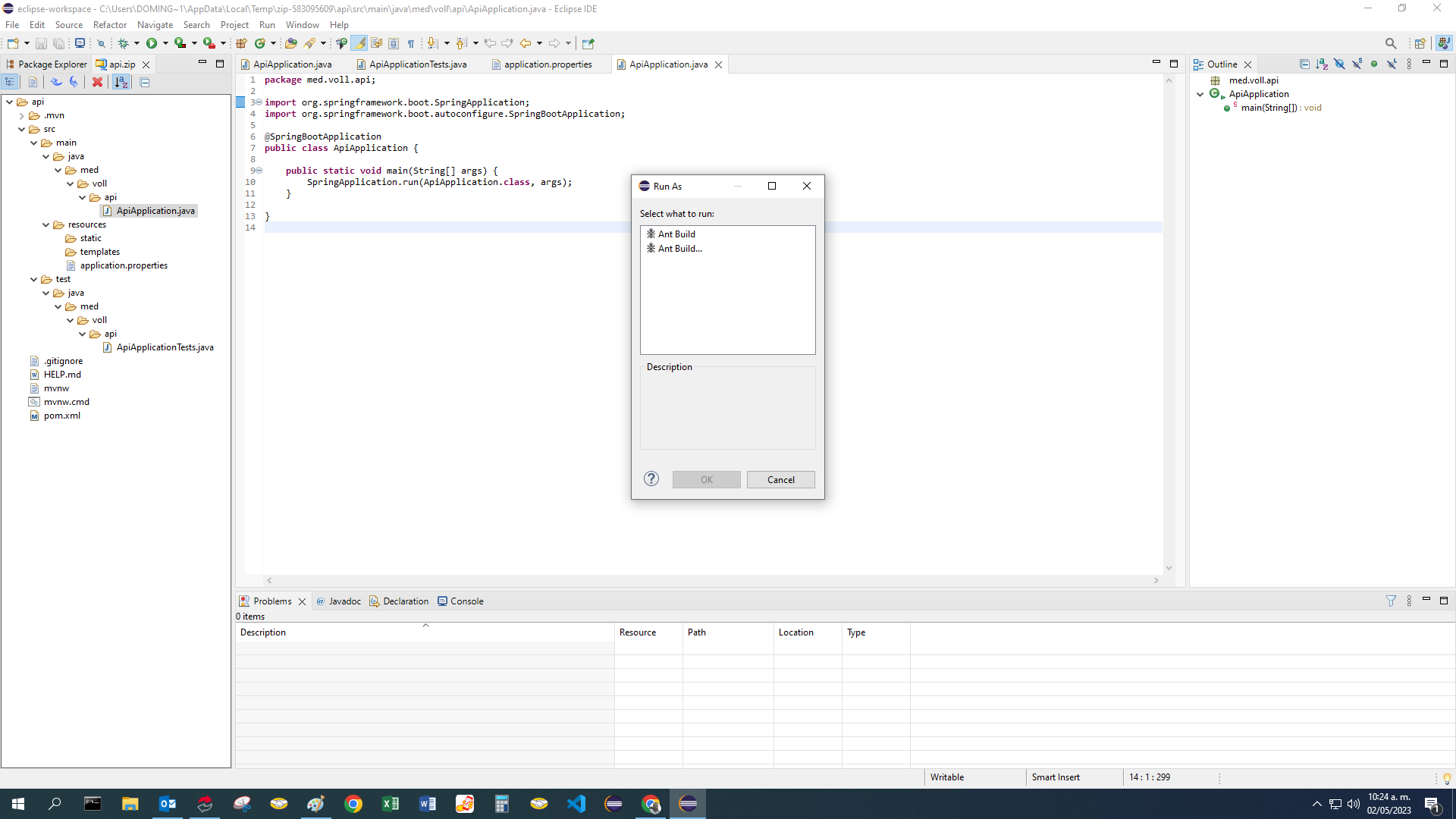Switch to application.properties editor tab
This screenshot has height=819, width=1456.
[x=548, y=64]
